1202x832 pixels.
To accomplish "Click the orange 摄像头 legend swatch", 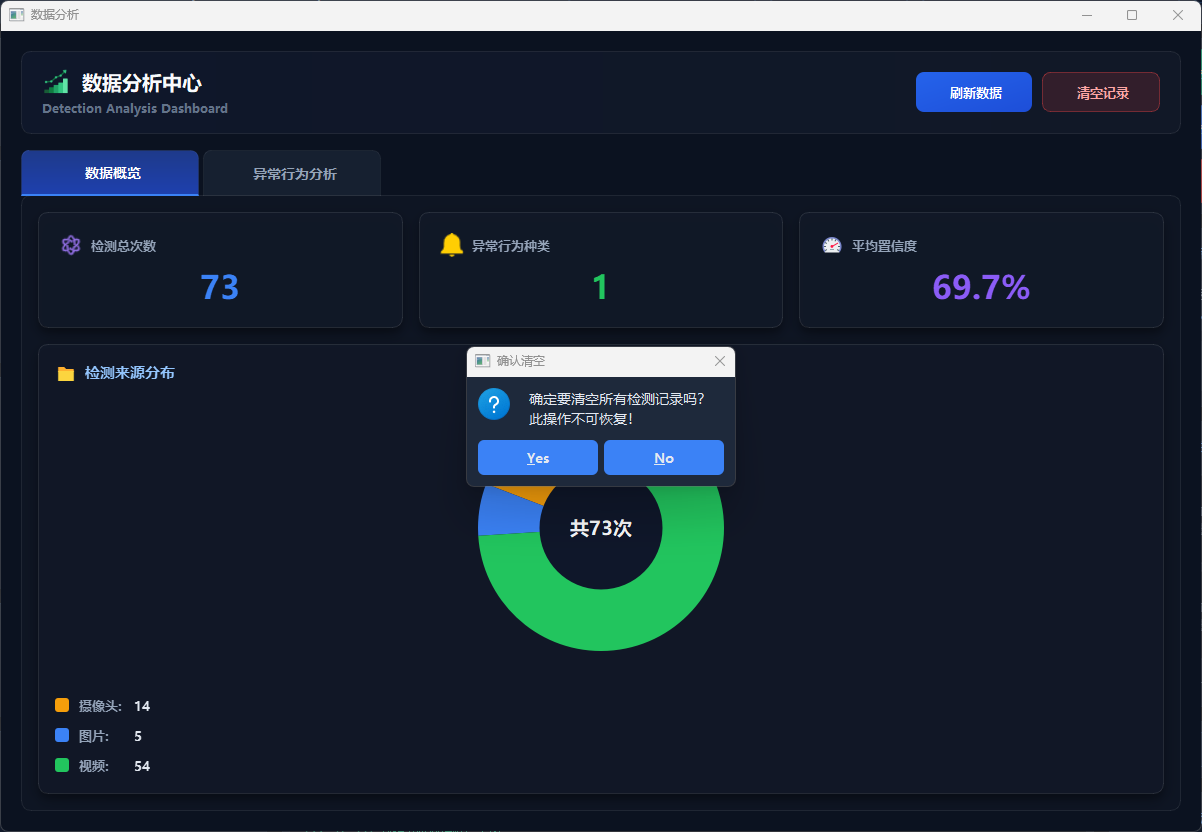I will (x=62, y=705).
